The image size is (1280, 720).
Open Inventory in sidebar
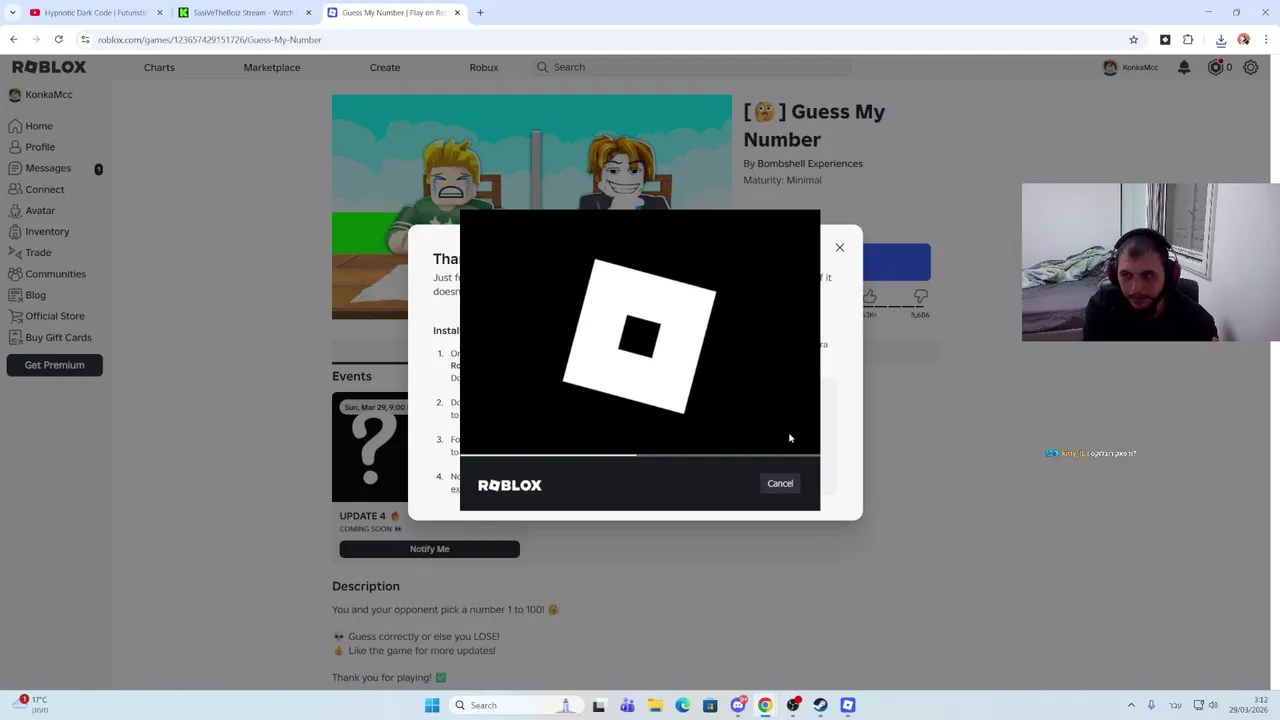[47, 232]
